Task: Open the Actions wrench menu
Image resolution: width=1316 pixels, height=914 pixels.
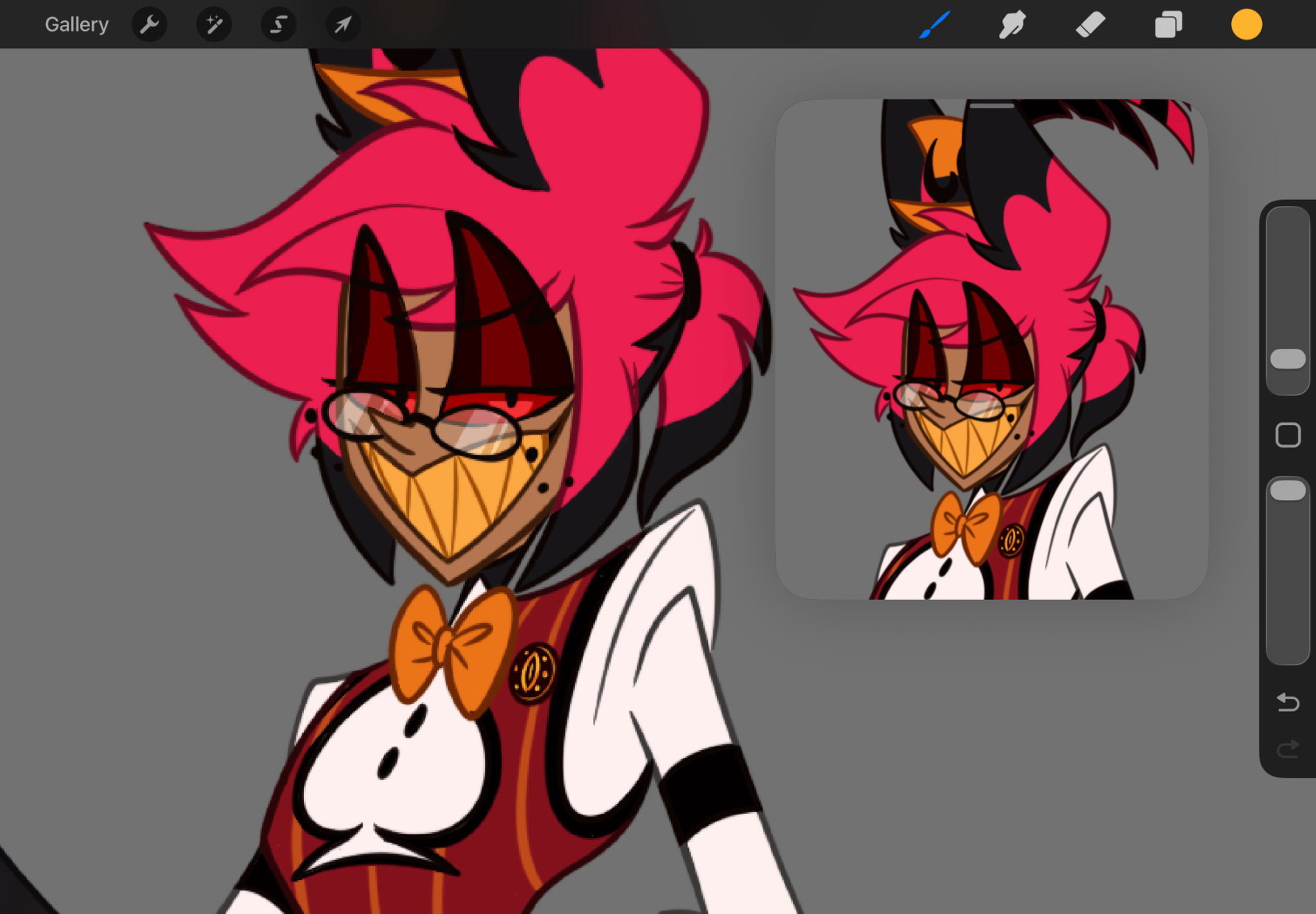Action: (149, 25)
